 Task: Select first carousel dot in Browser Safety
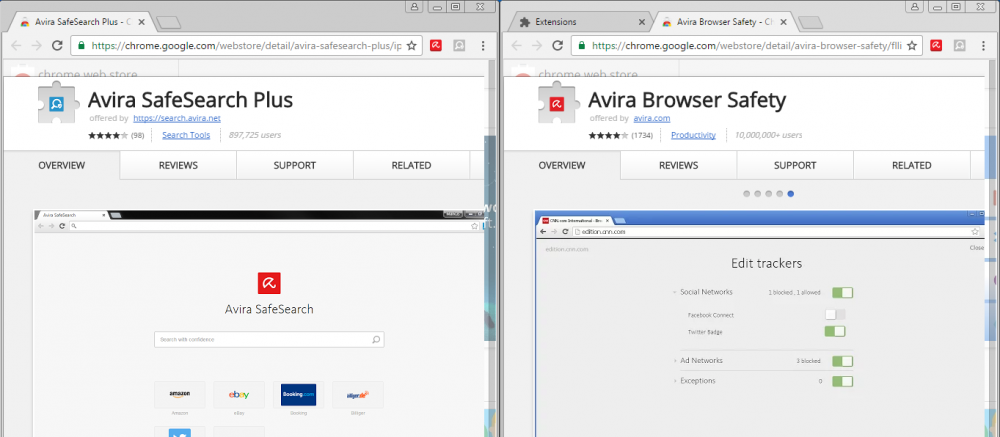[x=747, y=193]
